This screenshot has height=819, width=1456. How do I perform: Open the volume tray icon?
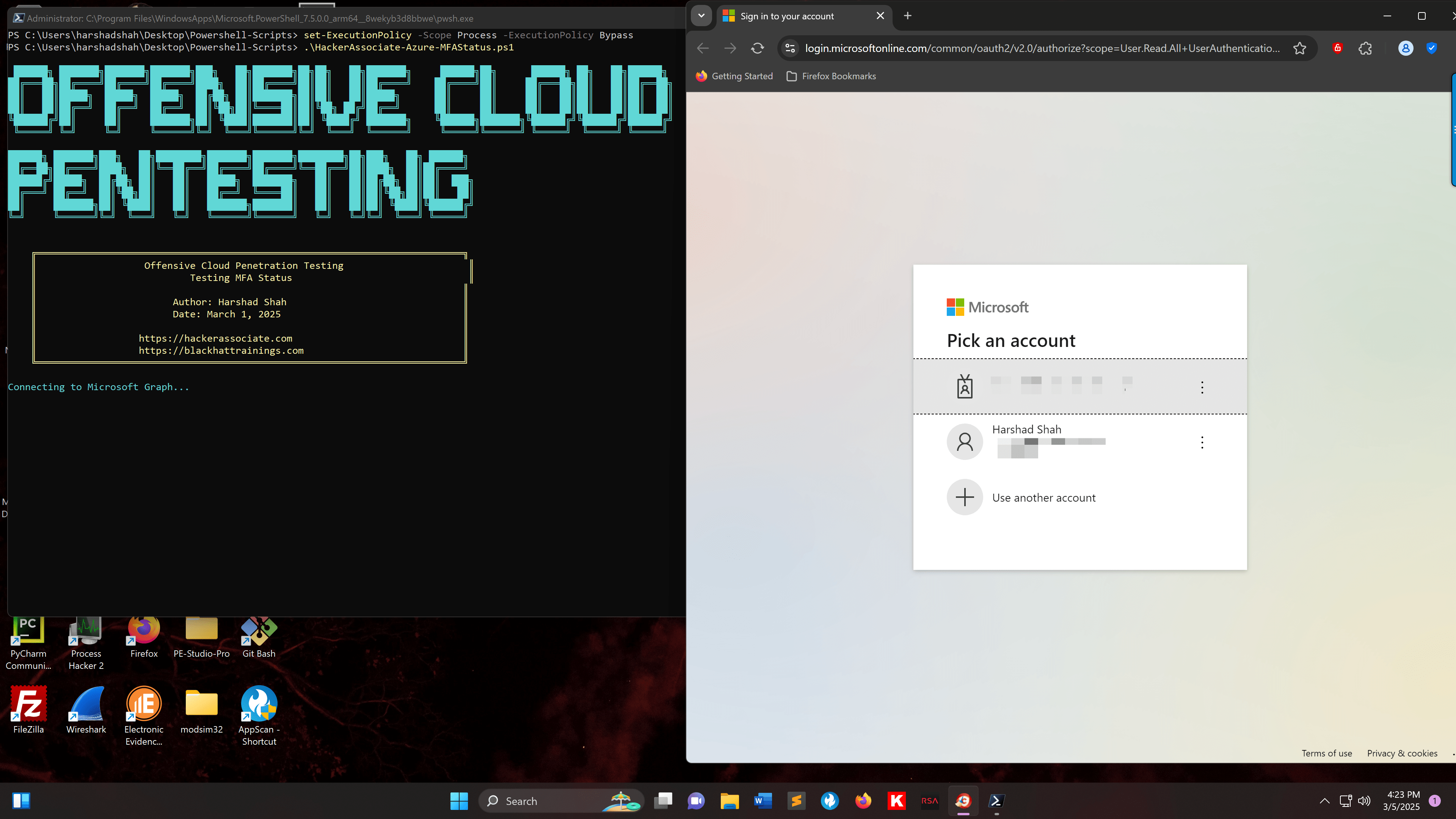pyautogui.click(x=1365, y=801)
